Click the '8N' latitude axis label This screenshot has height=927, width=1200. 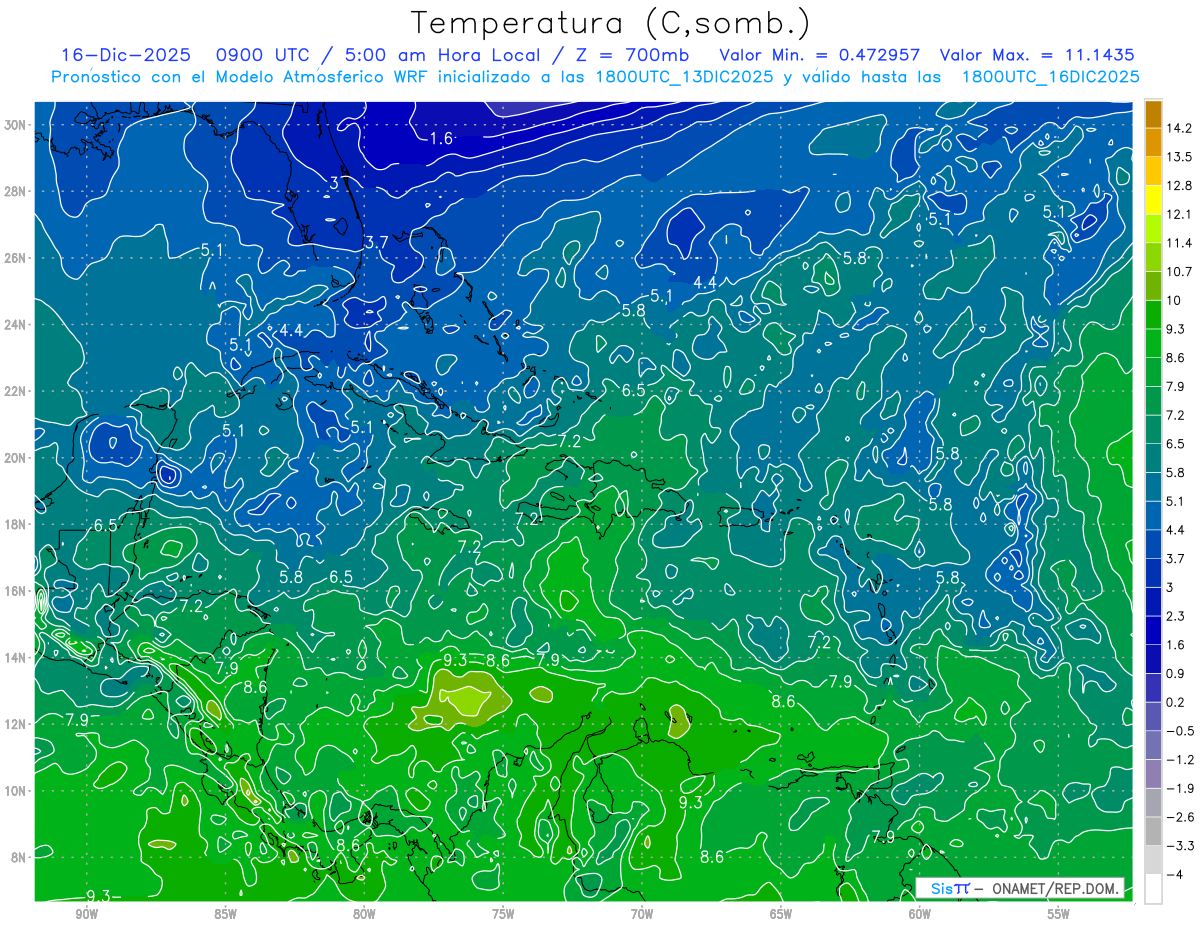point(17,857)
